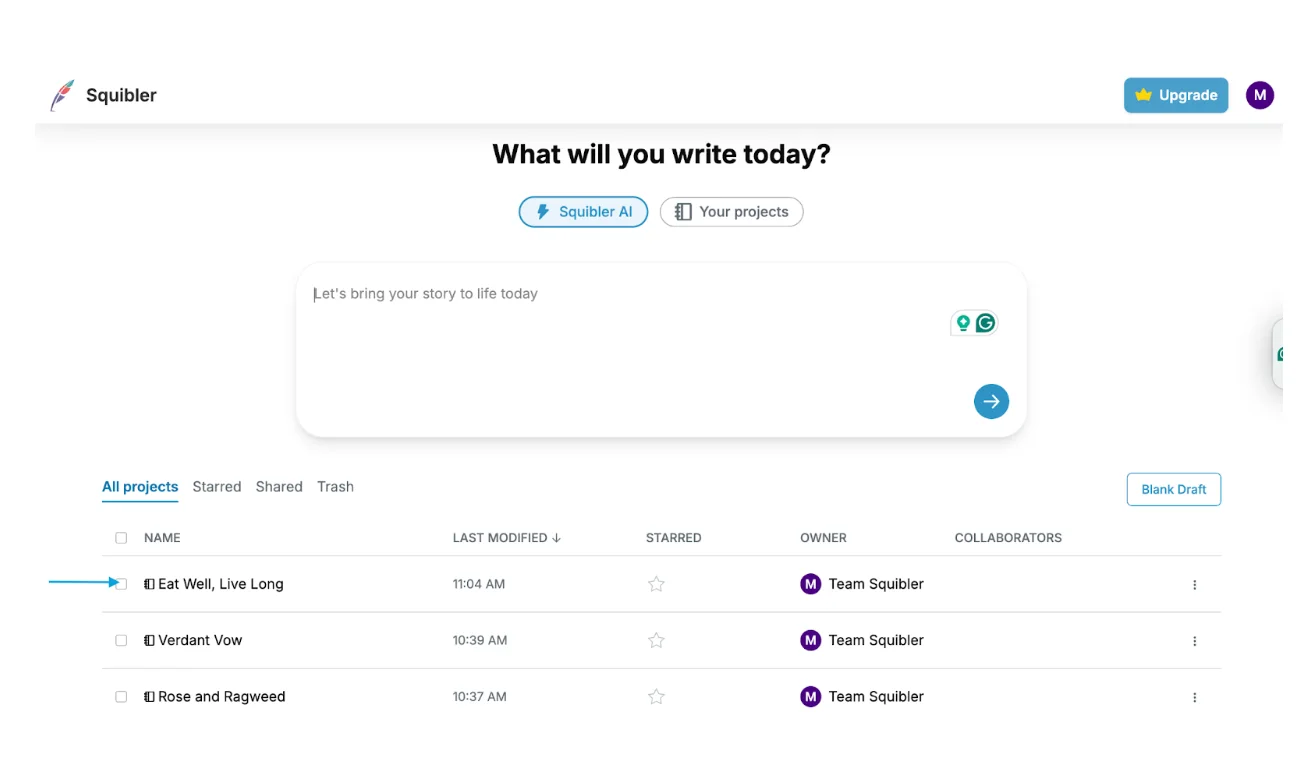Switch to the Shared tab
Image resolution: width=1306 pixels, height=772 pixels.
coord(279,487)
